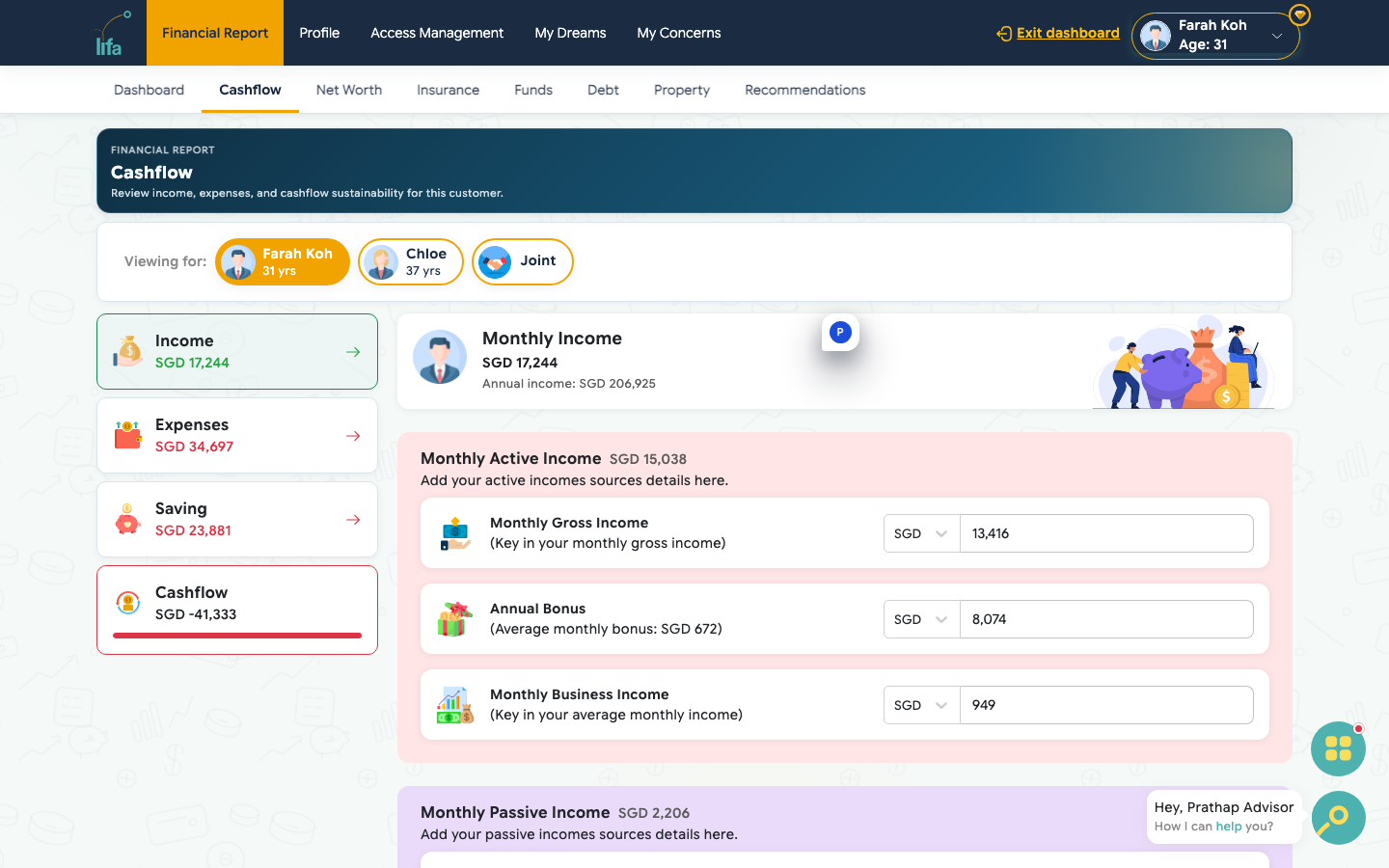Click the lifa logo
This screenshot has width=1389, height=868.
pyautogui.click(x=113, y=34)
